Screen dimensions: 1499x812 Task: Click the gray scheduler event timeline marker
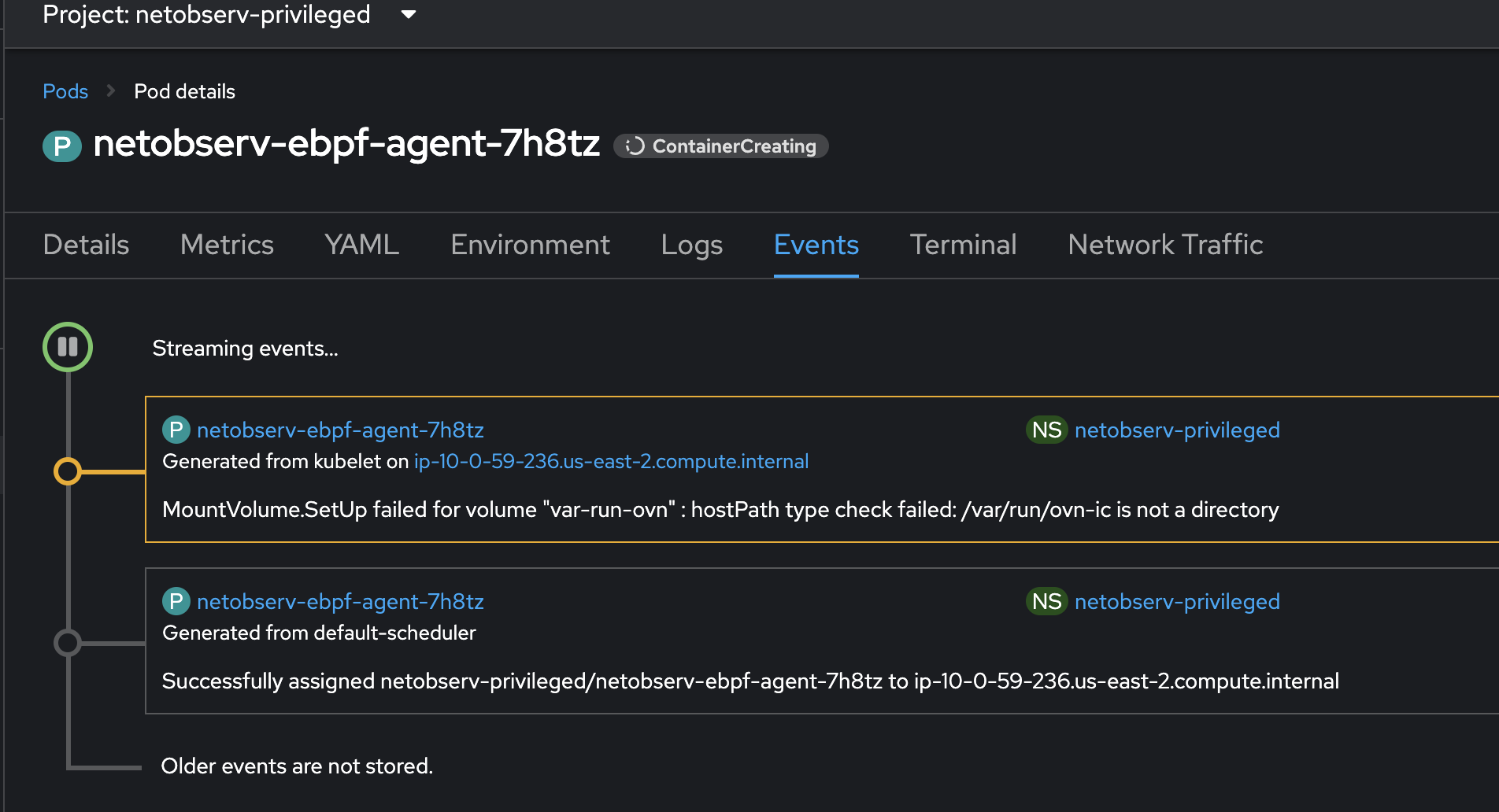point(68,643)
